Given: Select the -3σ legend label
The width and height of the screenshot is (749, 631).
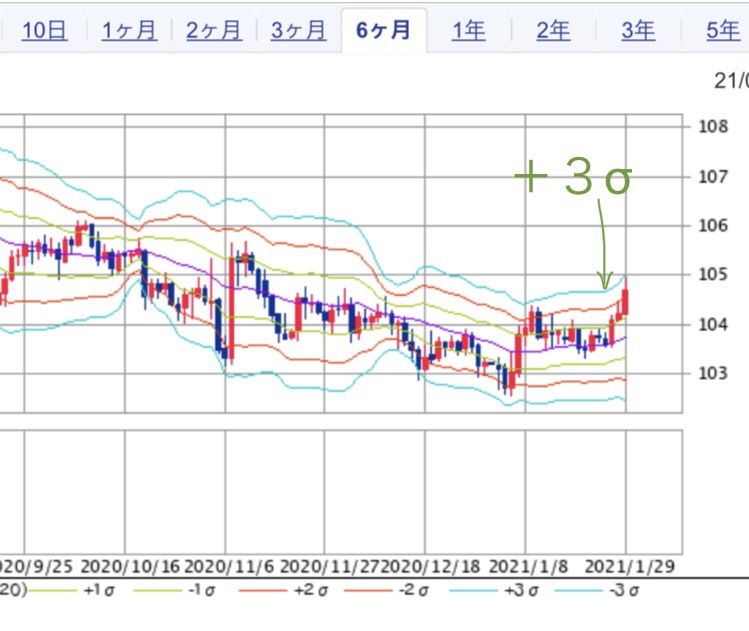Looking at the screenshot, I should click(621, 590).
